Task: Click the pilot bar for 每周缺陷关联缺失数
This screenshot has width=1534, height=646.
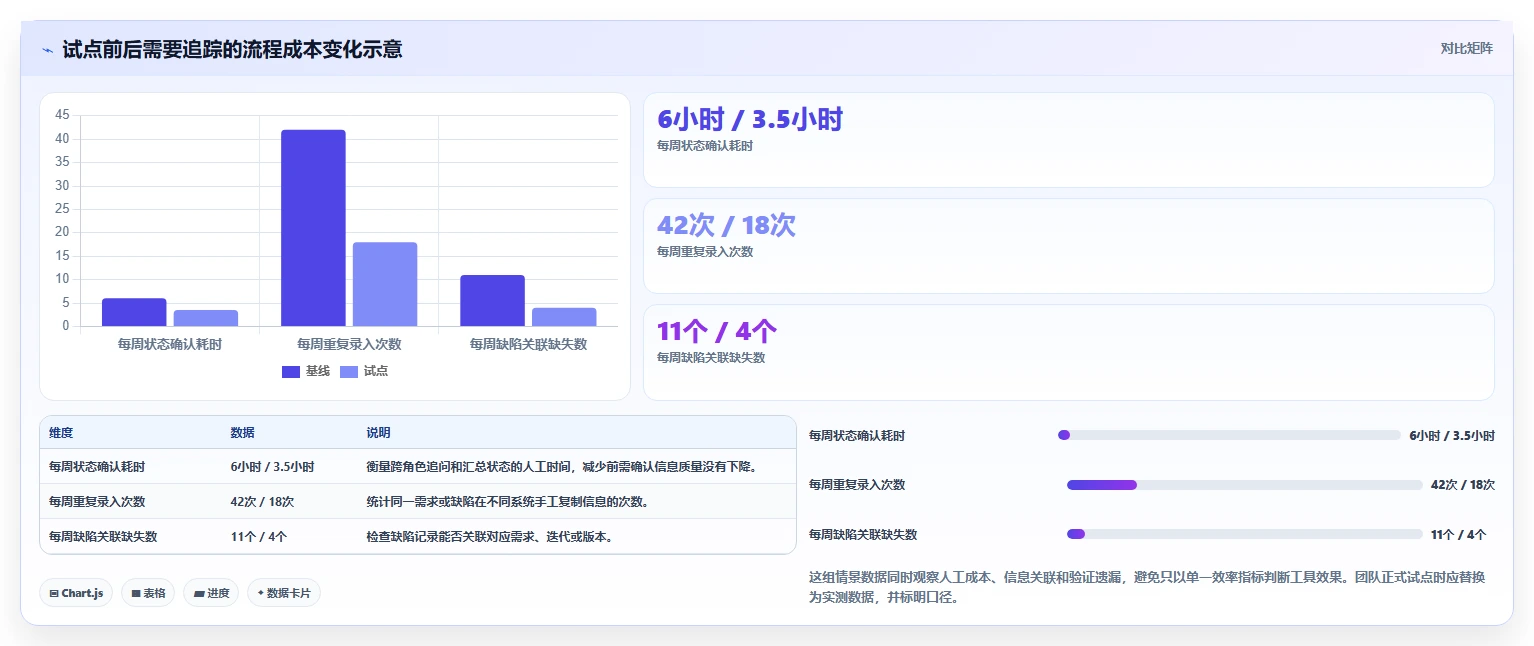Action: point(564,317)
